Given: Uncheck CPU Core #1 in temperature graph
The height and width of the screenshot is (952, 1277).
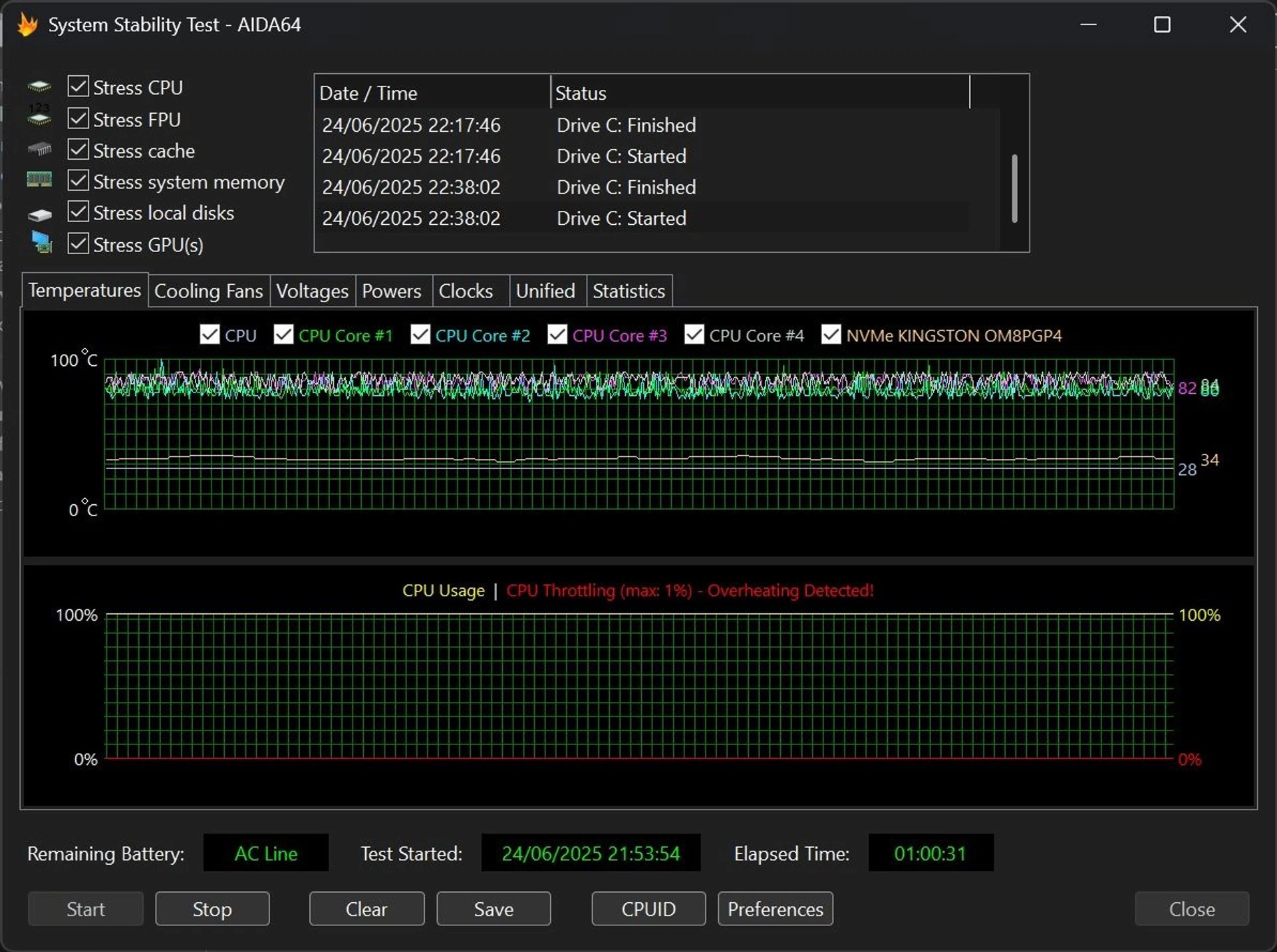Looking at the screenshot, I should pos(283,335).
